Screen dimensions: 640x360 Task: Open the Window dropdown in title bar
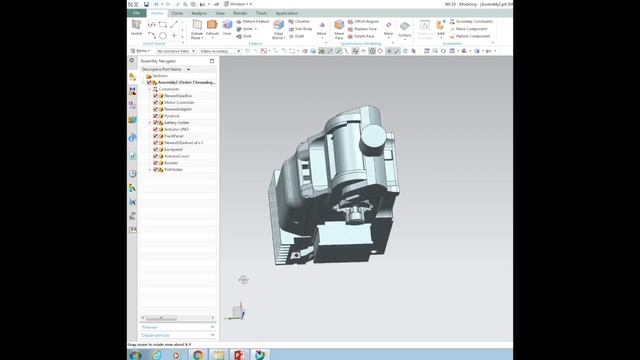click(x=238, y=4)
